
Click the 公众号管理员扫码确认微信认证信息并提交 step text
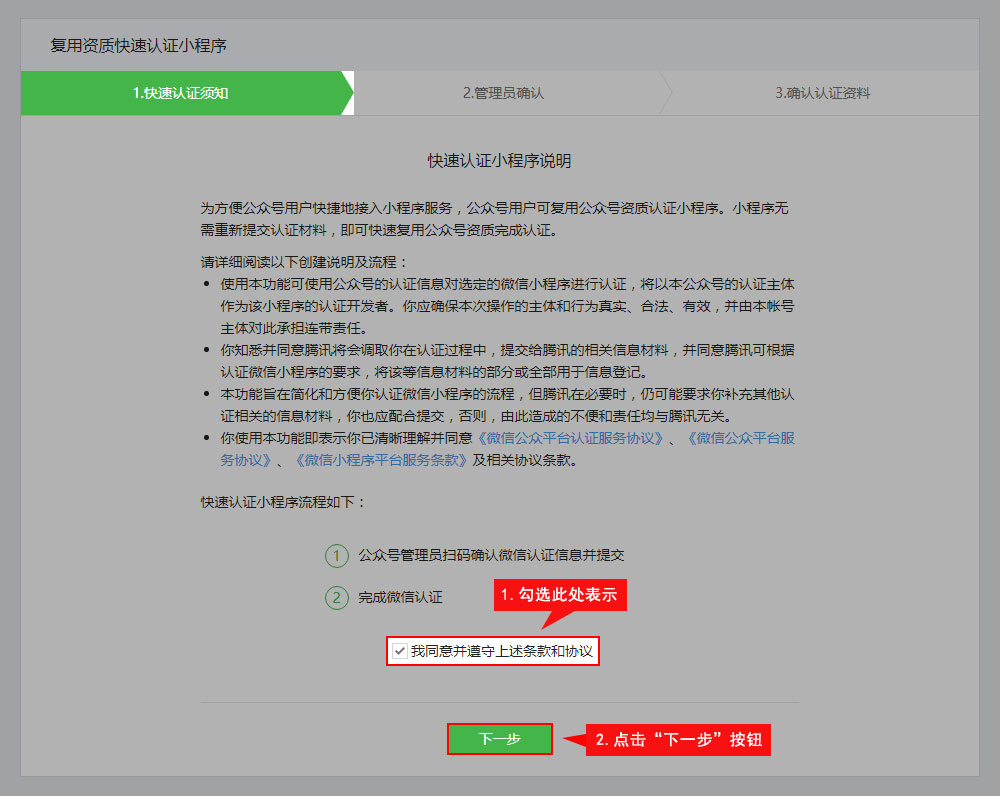pyautogui.click(x=491, y=555)
